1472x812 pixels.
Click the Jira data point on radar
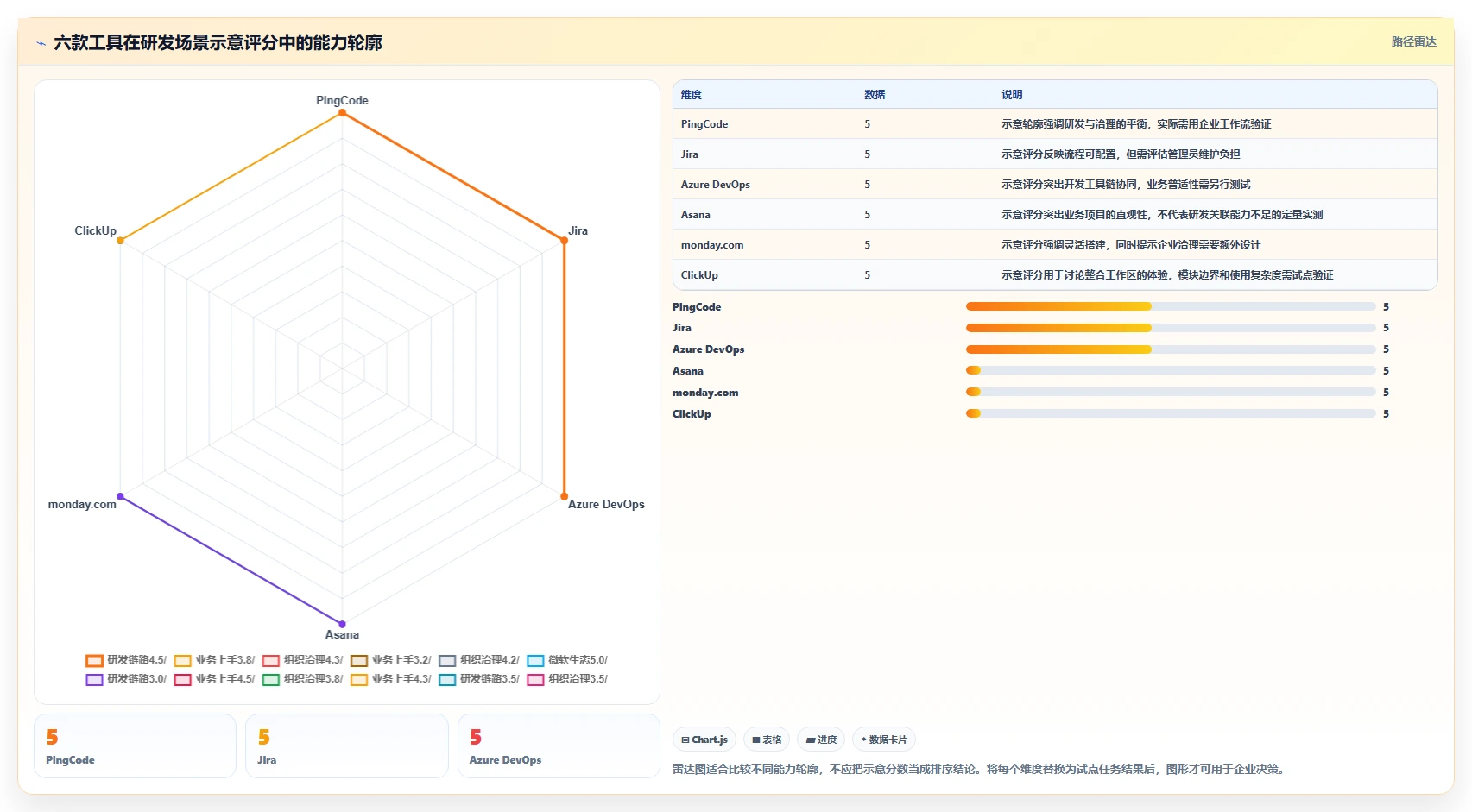pos(564,241)
